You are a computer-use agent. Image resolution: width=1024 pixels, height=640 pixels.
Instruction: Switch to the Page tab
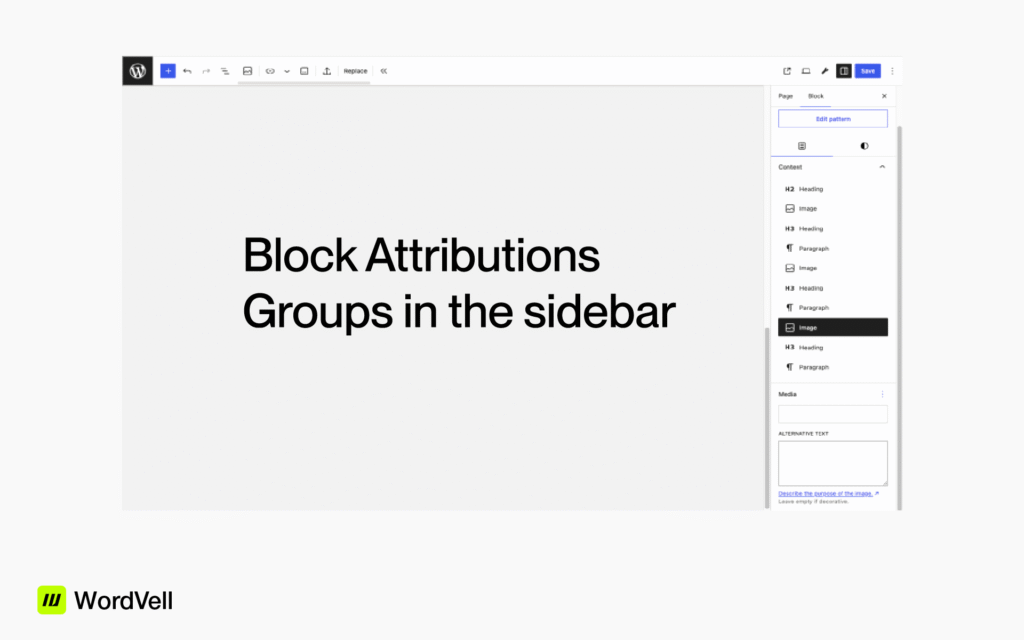click(x=787, y=96)
